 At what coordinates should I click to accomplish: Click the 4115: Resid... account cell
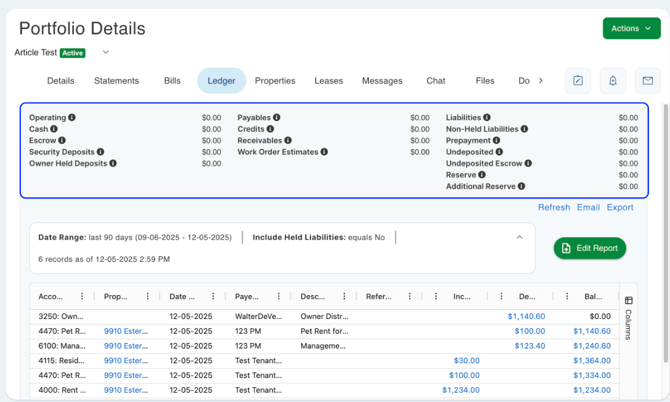61,361
